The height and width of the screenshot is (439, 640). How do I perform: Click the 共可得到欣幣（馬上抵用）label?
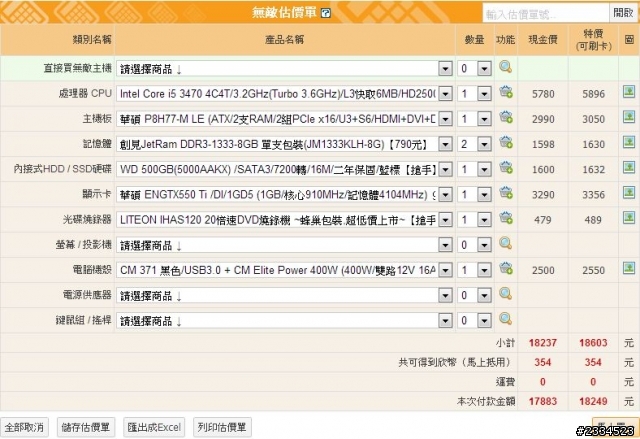coord(455,362)
